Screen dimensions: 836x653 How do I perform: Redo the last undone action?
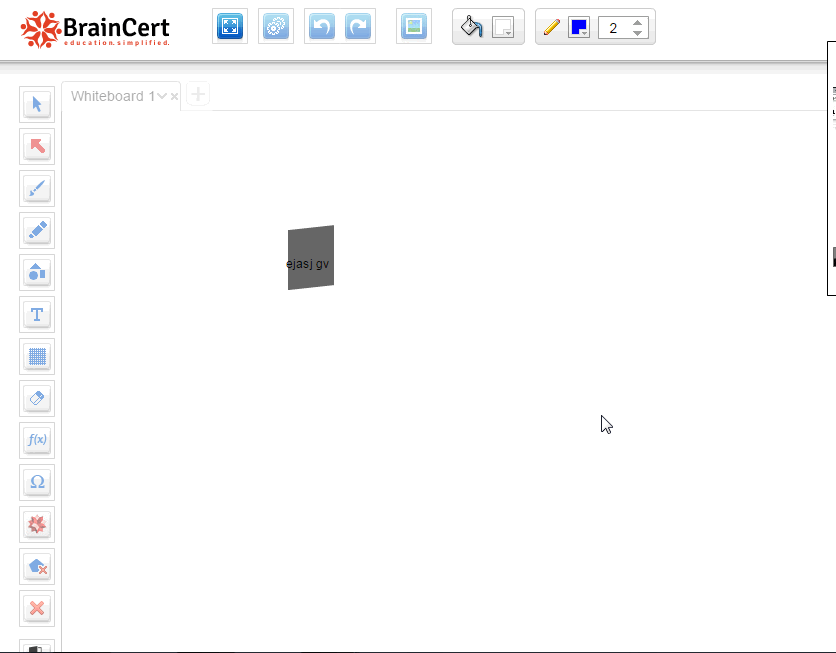(x=358, y=26)
